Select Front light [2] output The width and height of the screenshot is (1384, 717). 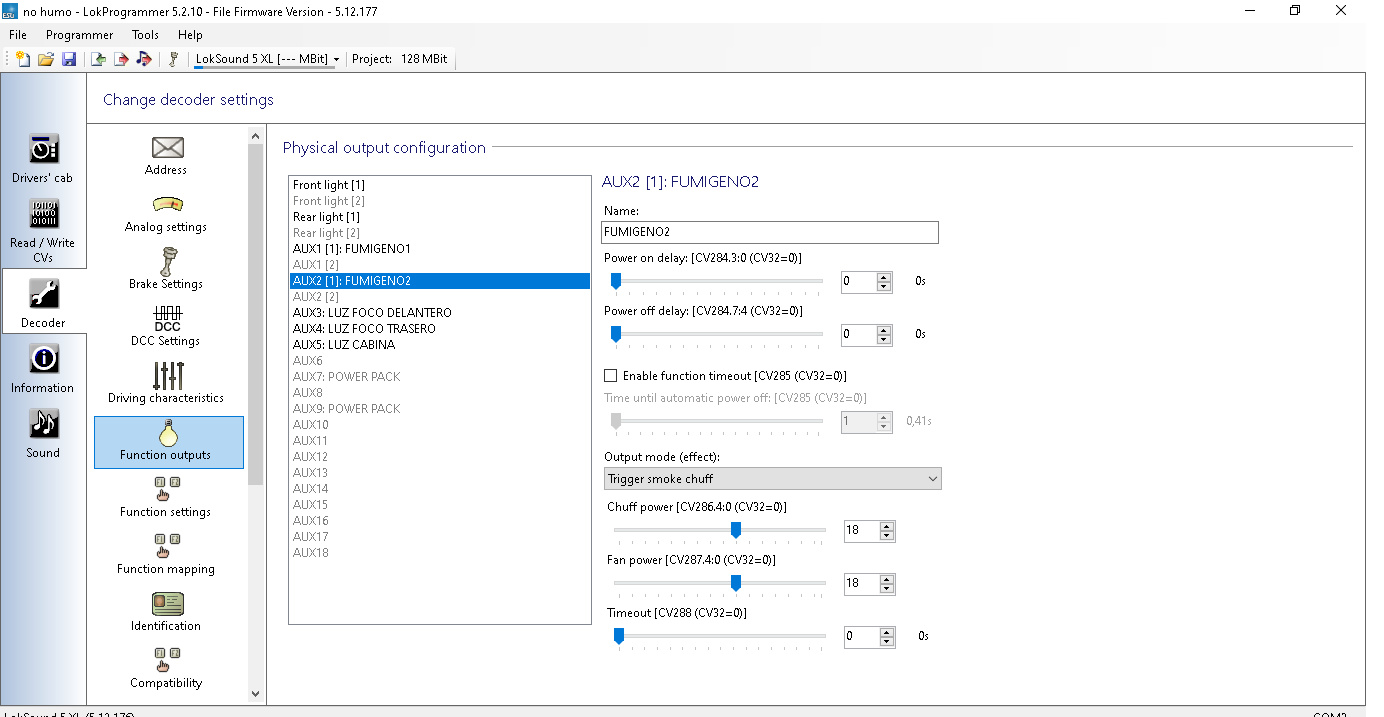440,201
